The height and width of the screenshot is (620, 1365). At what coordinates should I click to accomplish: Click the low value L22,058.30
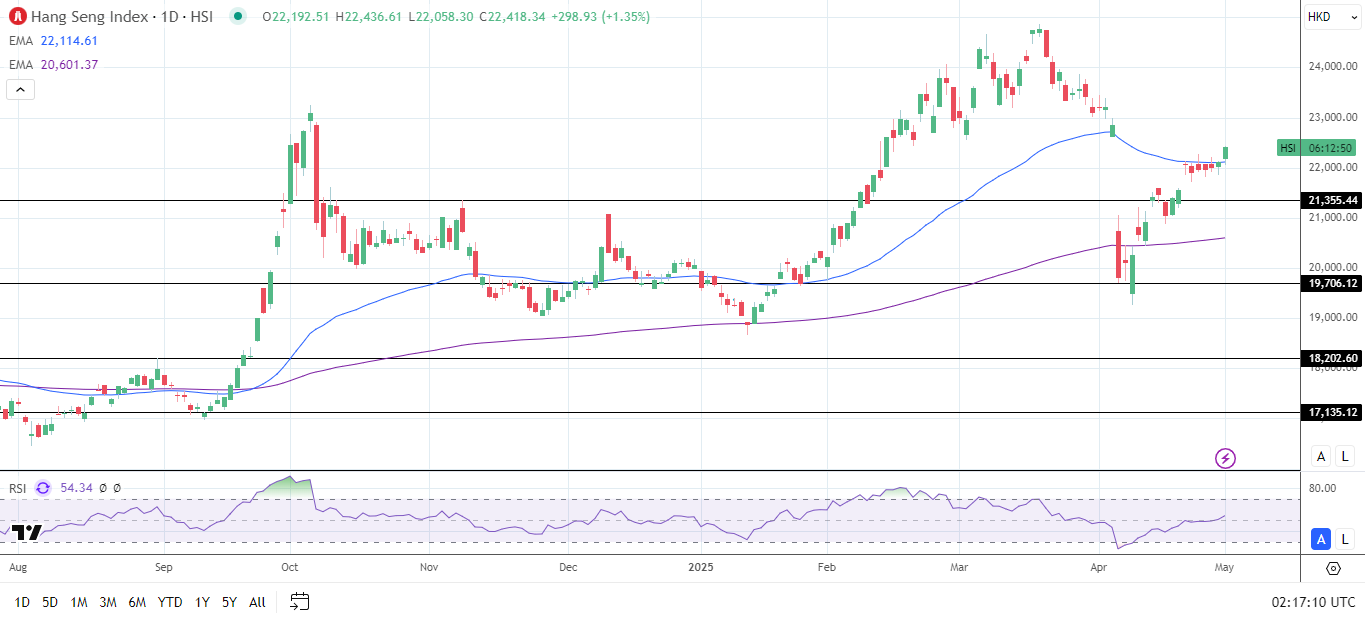click(442, 17)
